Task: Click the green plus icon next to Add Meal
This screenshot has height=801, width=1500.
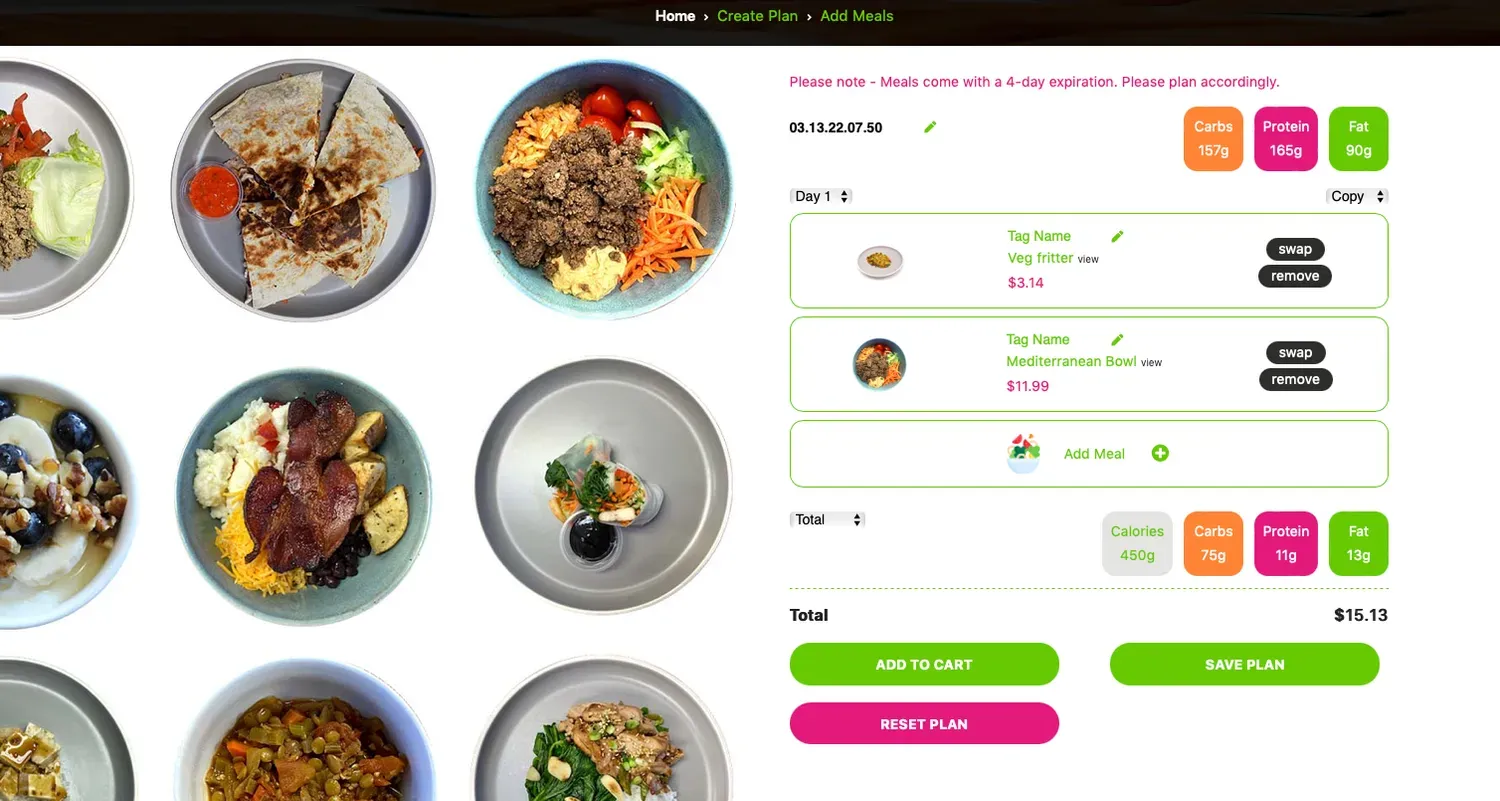Action: pos(1160,453)
